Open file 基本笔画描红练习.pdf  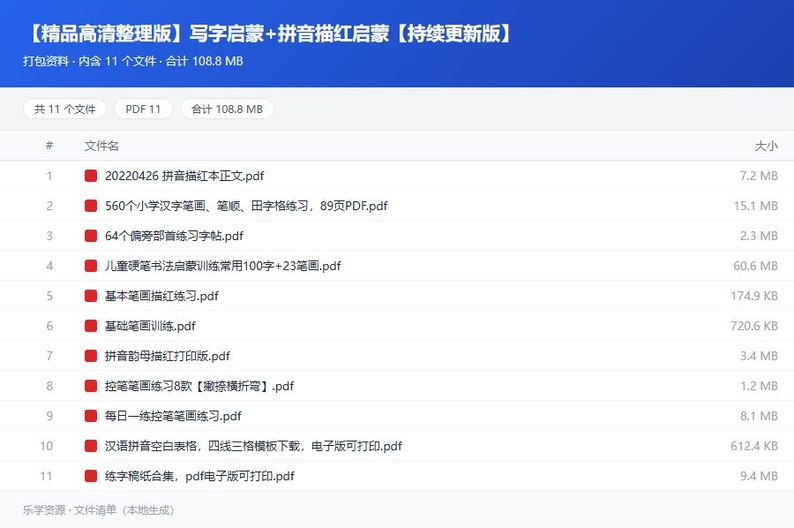[162, 296]
